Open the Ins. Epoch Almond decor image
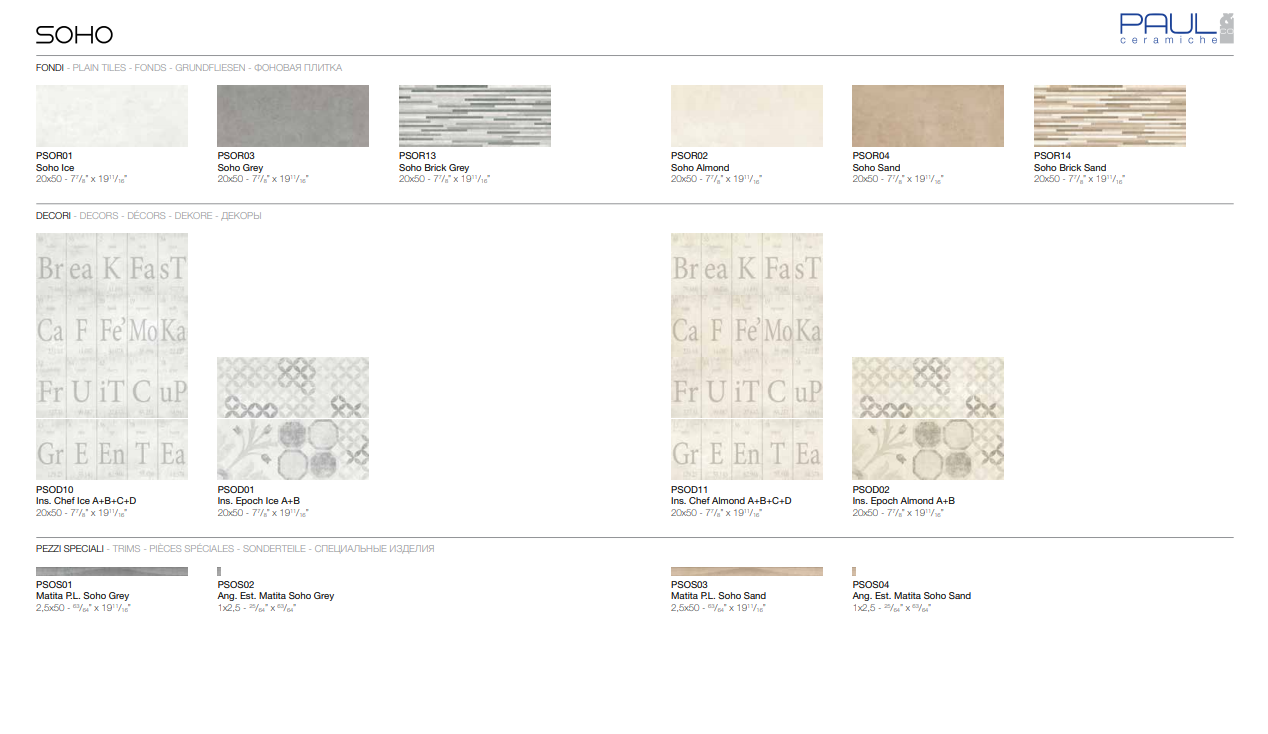The image size is (1268, 734). click(928, 418)
